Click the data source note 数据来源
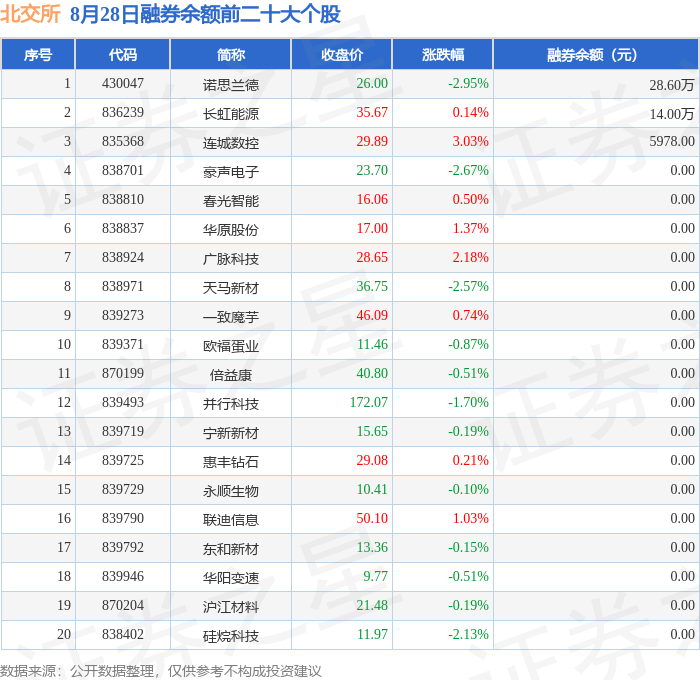The width and height of the screenshot is (700, 680). (x=161, y=671)
